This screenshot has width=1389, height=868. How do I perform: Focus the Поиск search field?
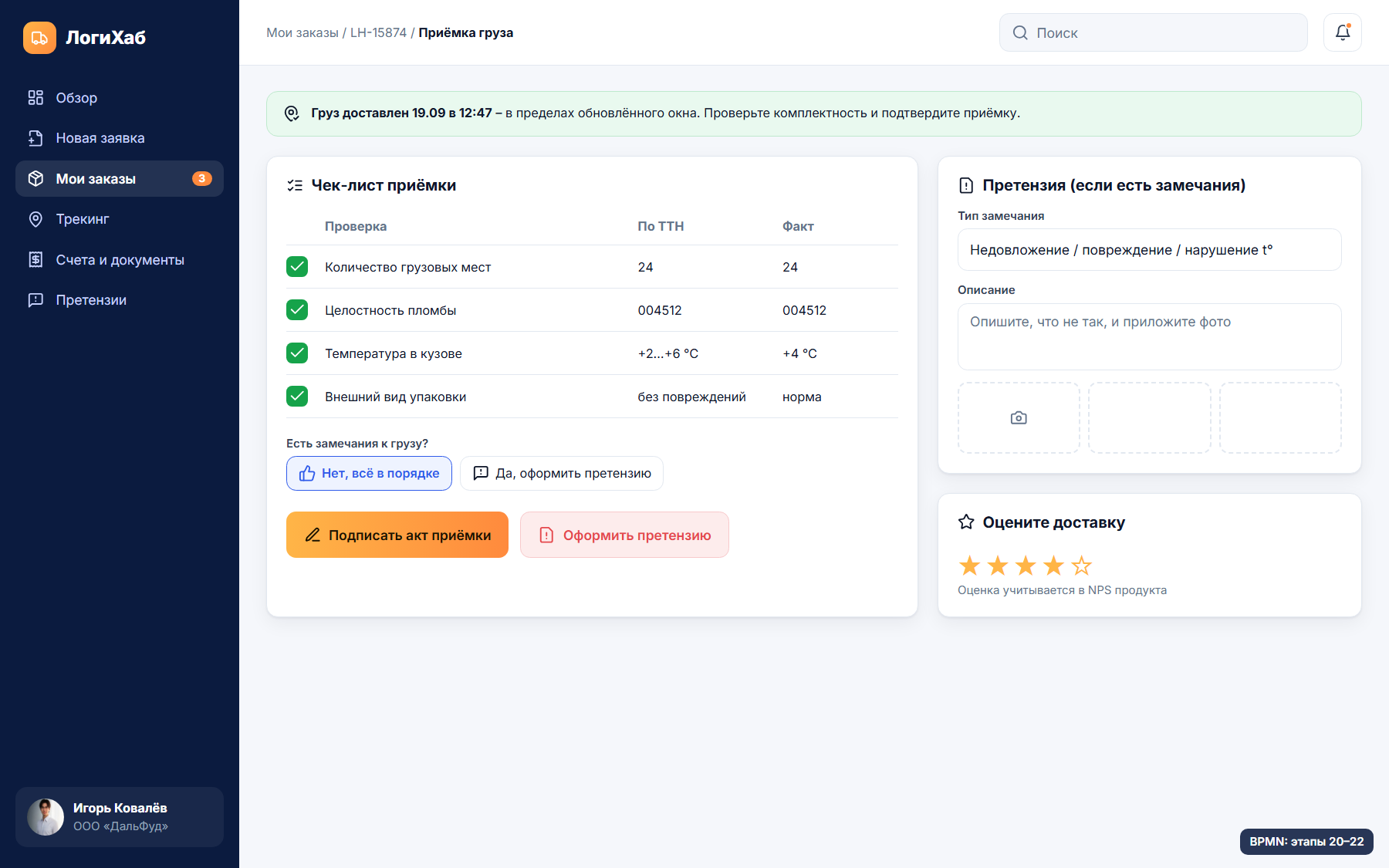[1154, 32]
